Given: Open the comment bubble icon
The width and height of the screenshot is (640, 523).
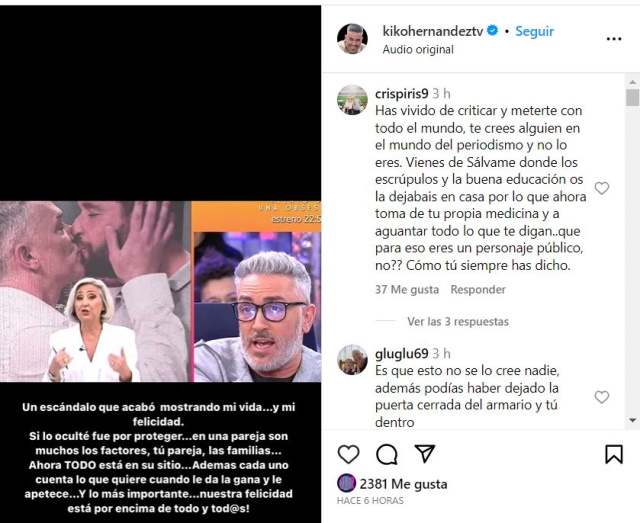Looking at the screenshot, I should tap(387, 454).
